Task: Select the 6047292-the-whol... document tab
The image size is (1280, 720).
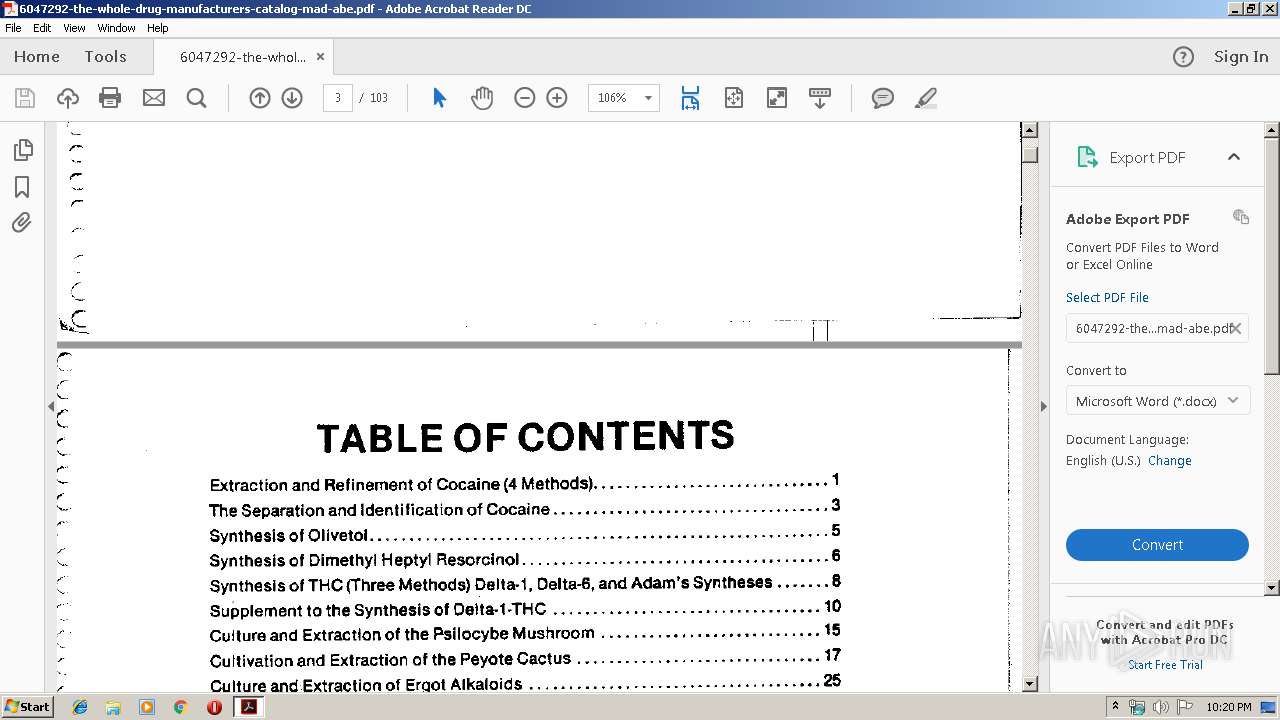Action: click(243, 57)
